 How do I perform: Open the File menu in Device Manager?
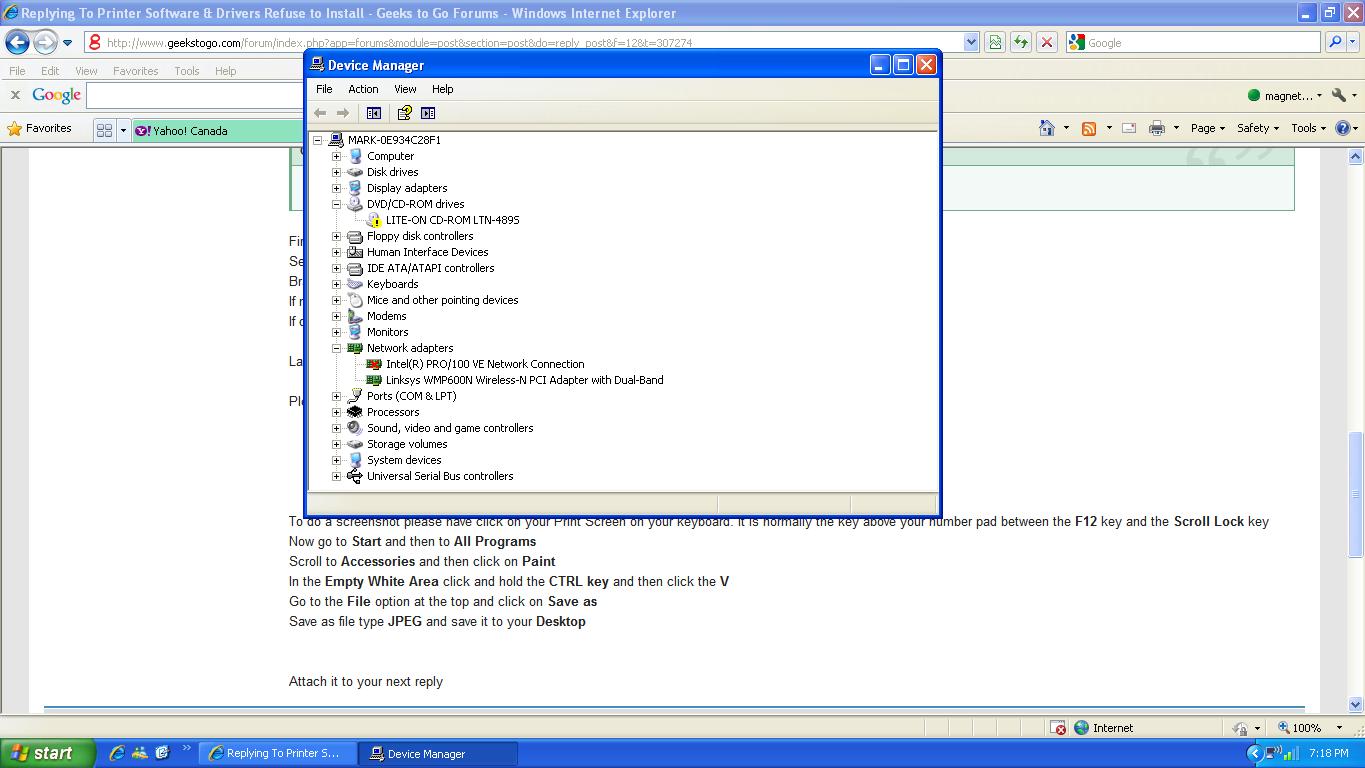tap(324, 89)
